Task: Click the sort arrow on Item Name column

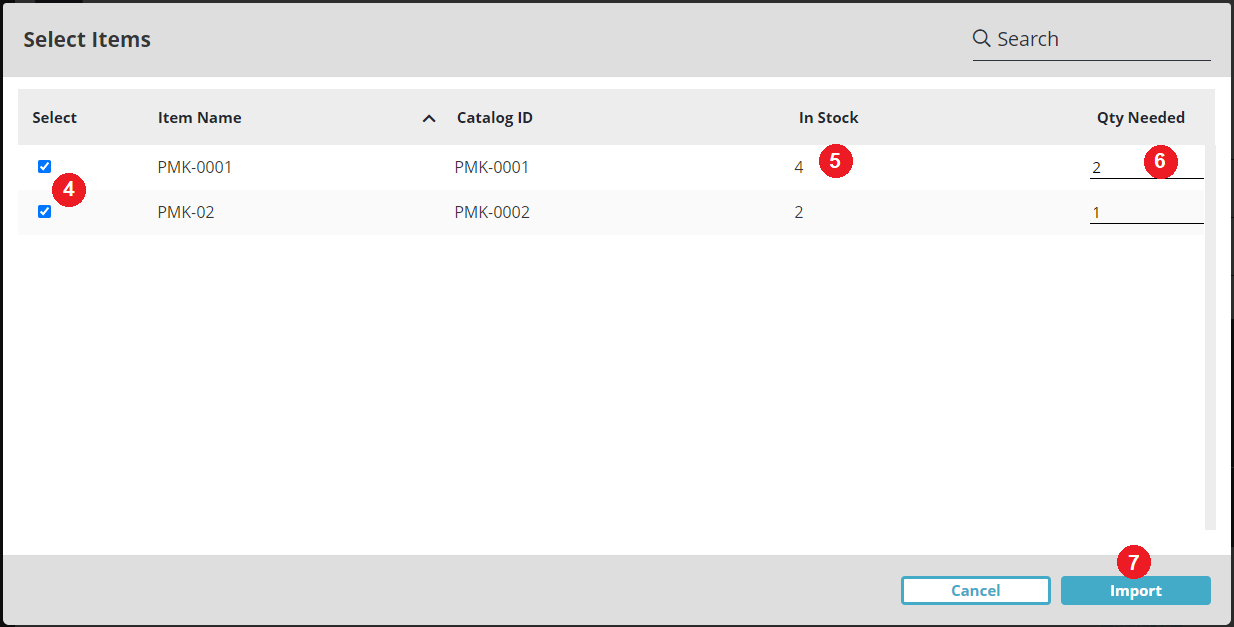Action: click(429, 118)
